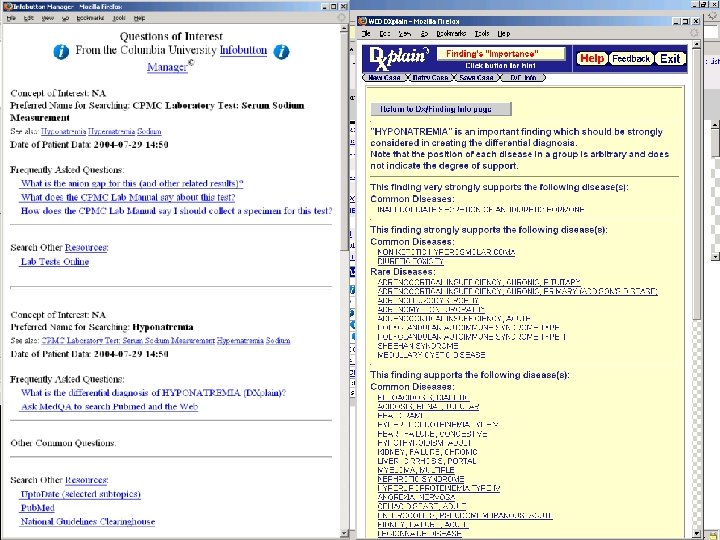Screen dimensions: 720x540
Task: Click Infobutton Manager scrollbar down arrow
Action: [344, 533]
